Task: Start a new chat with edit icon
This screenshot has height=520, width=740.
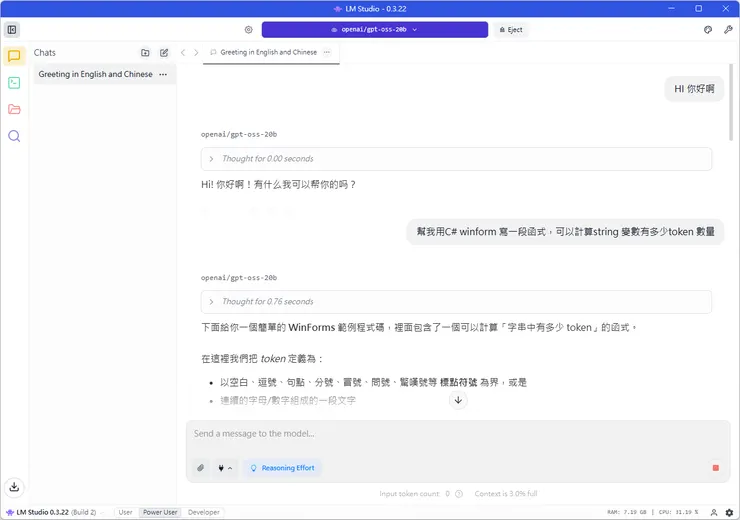Action: click(164, 53)
